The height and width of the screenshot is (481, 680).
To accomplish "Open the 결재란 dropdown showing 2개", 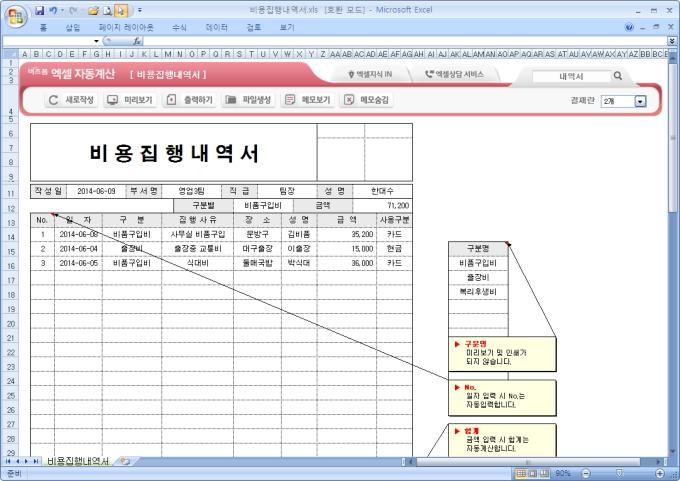I will (x=640, y=101).
